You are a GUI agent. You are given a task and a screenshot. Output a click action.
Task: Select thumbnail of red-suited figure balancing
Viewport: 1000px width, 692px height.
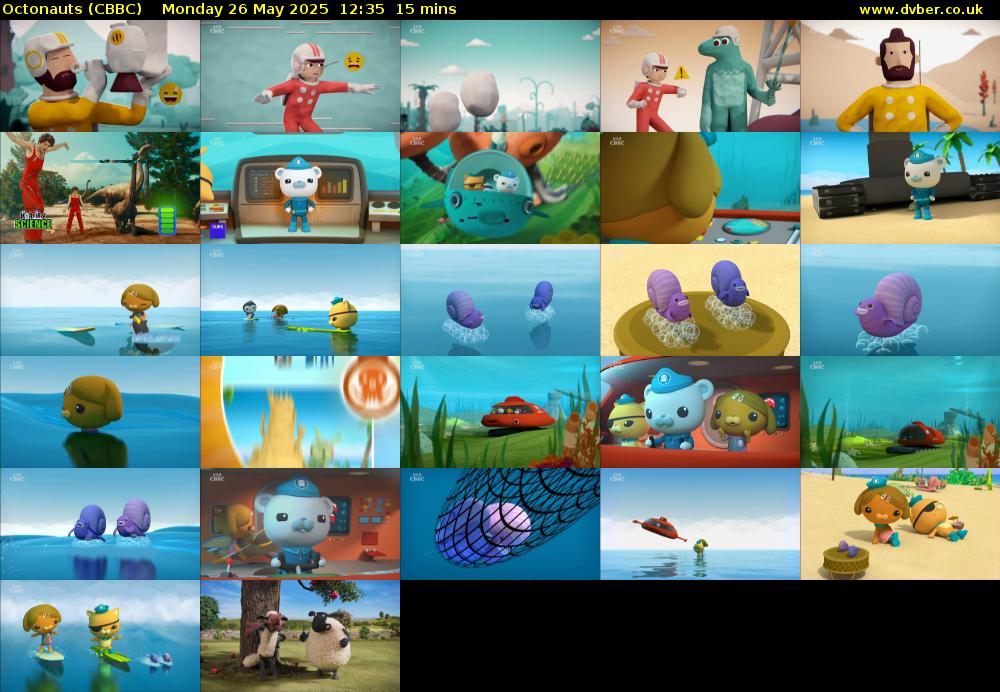[300, 76]
